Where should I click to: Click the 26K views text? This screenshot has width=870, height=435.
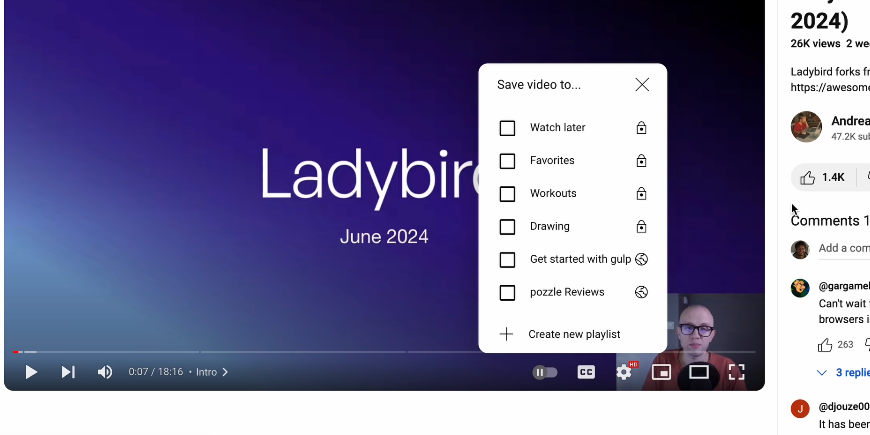click(816, 43)
